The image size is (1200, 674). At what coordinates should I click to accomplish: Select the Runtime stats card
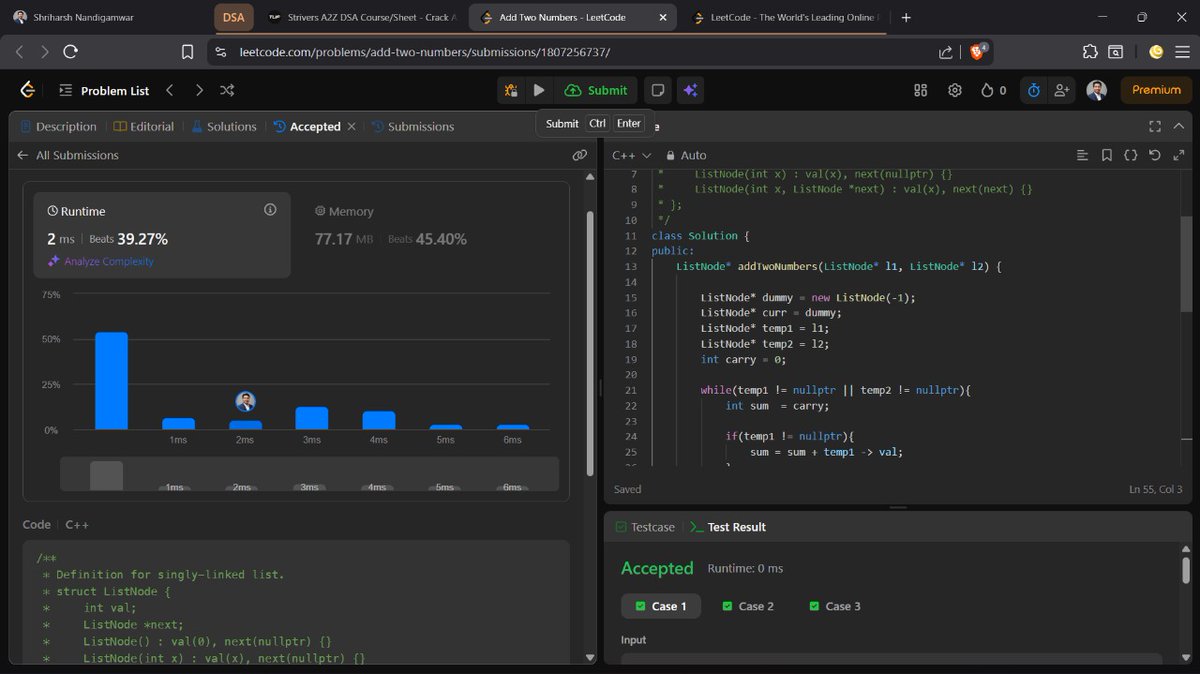pyautogui.click(x=162, y=235)
